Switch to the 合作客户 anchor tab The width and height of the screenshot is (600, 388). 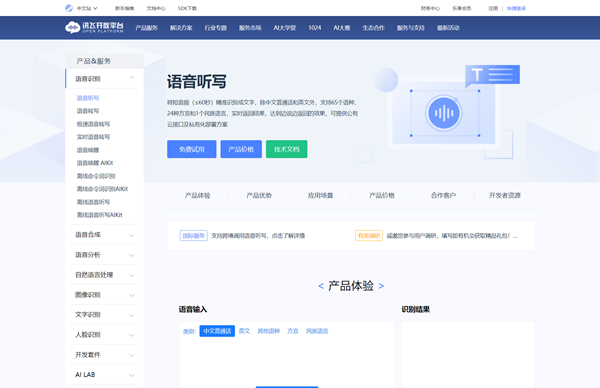point(443,196)
